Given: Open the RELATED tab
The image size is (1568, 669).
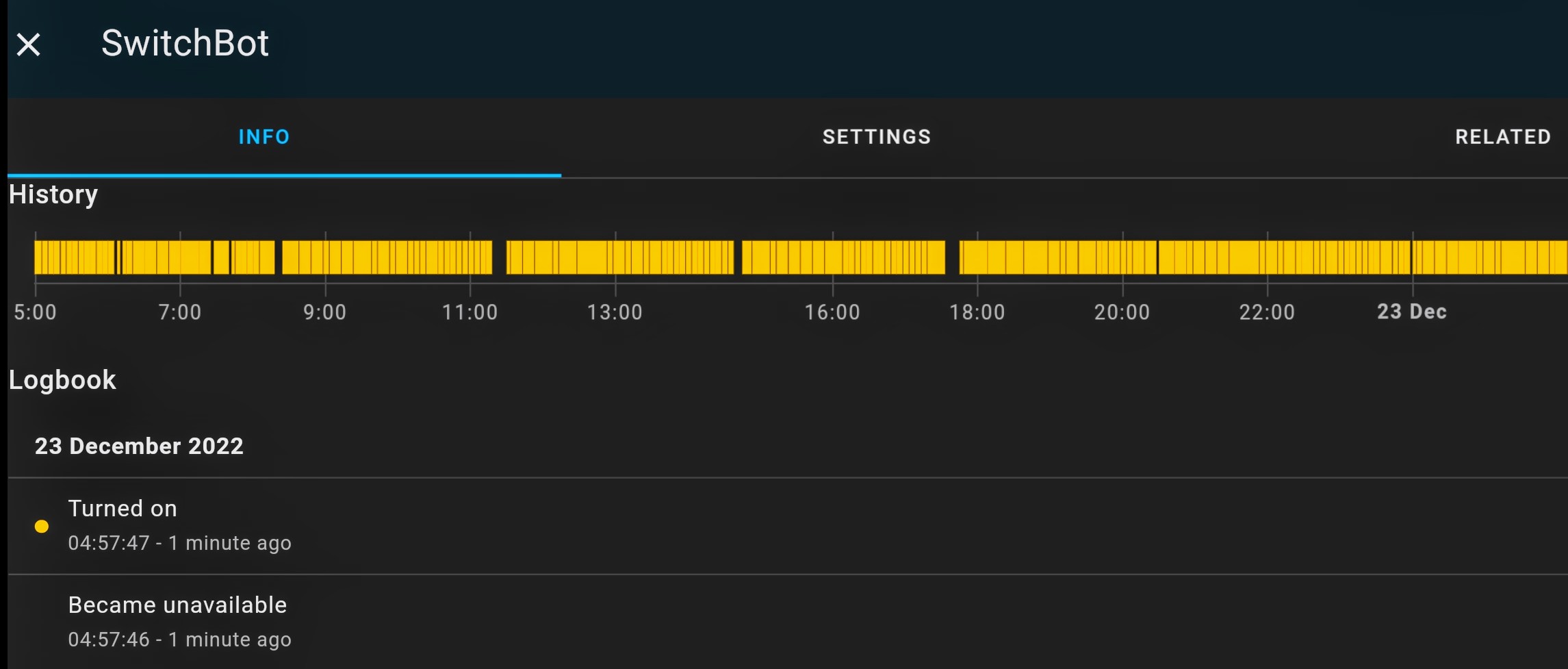Looking at the screenshot, I should coord(1503,136).
